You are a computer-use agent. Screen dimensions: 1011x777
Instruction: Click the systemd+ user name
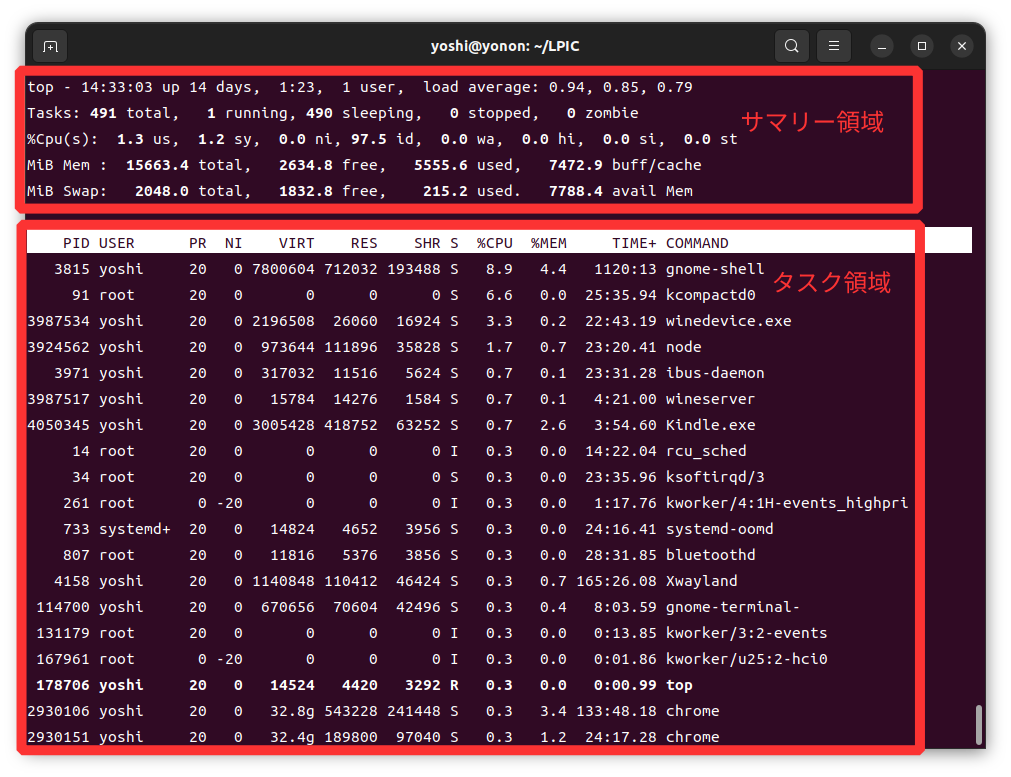[135, 529]
